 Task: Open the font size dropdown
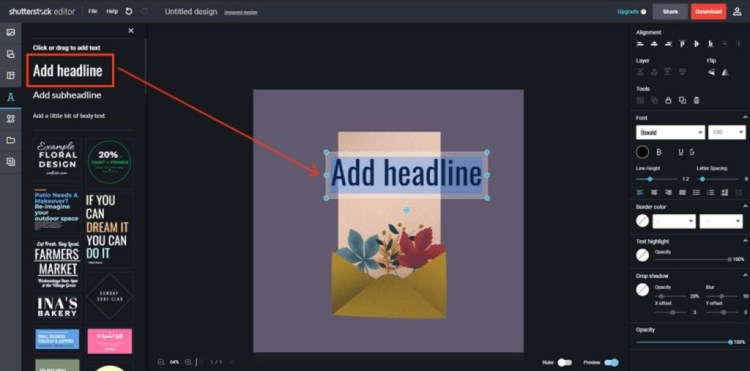pyautogui.click(x=727, y=132)
